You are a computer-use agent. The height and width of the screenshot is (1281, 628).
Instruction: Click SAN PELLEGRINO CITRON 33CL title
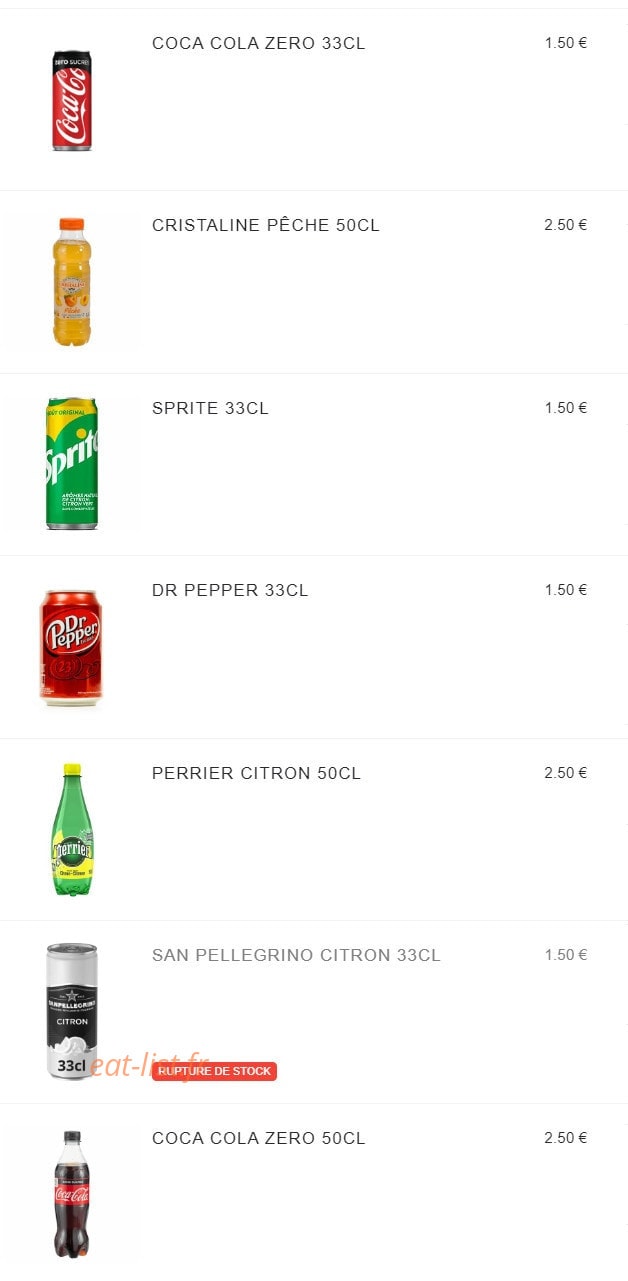point(296,956)
